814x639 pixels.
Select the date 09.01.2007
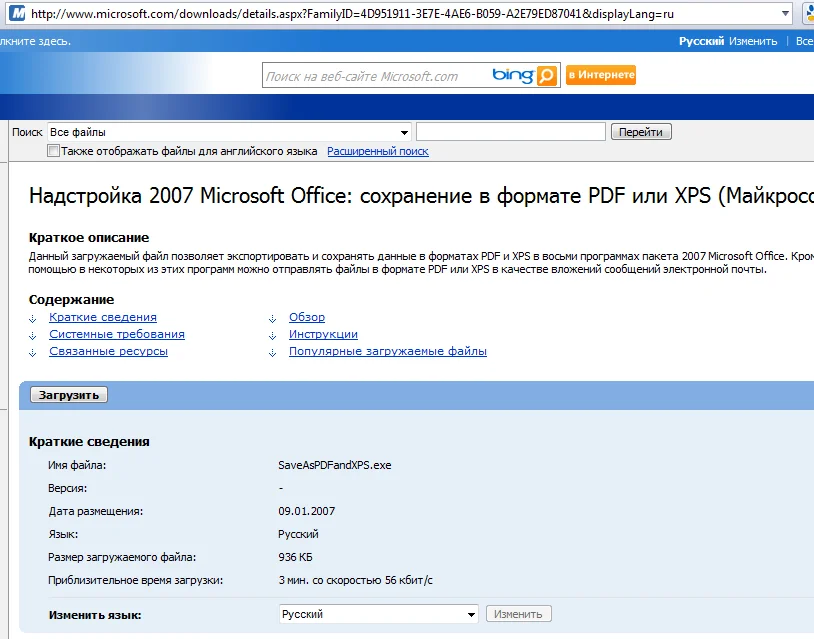(x=307, y=511)
